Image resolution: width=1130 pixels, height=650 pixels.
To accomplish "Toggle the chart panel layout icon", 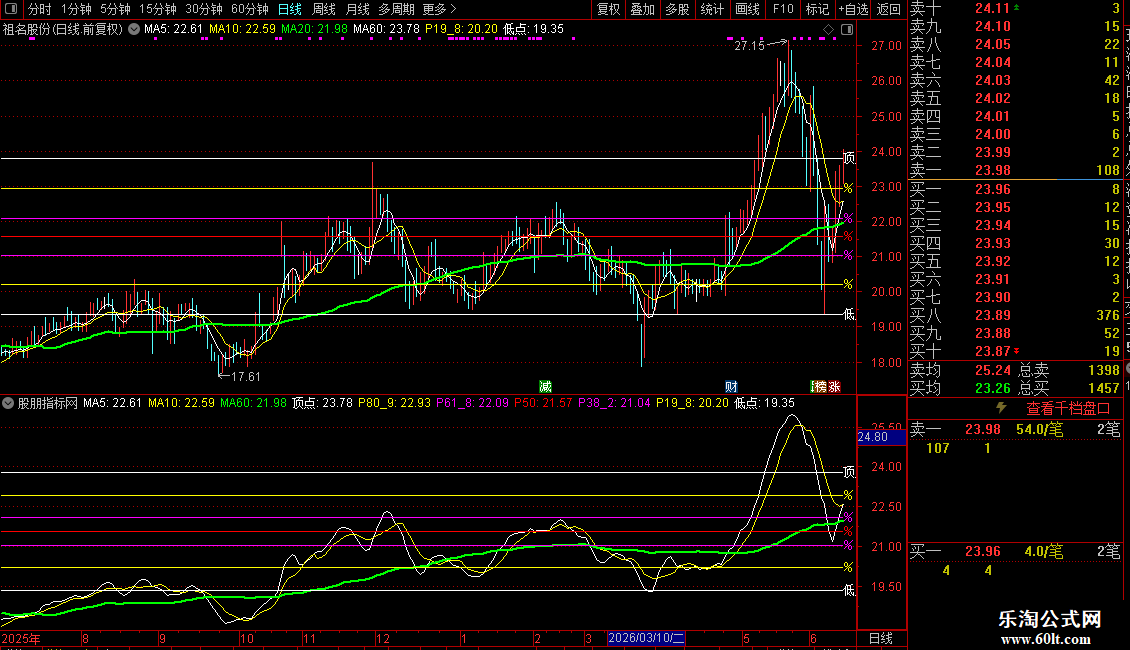I will tap(847, 29).
